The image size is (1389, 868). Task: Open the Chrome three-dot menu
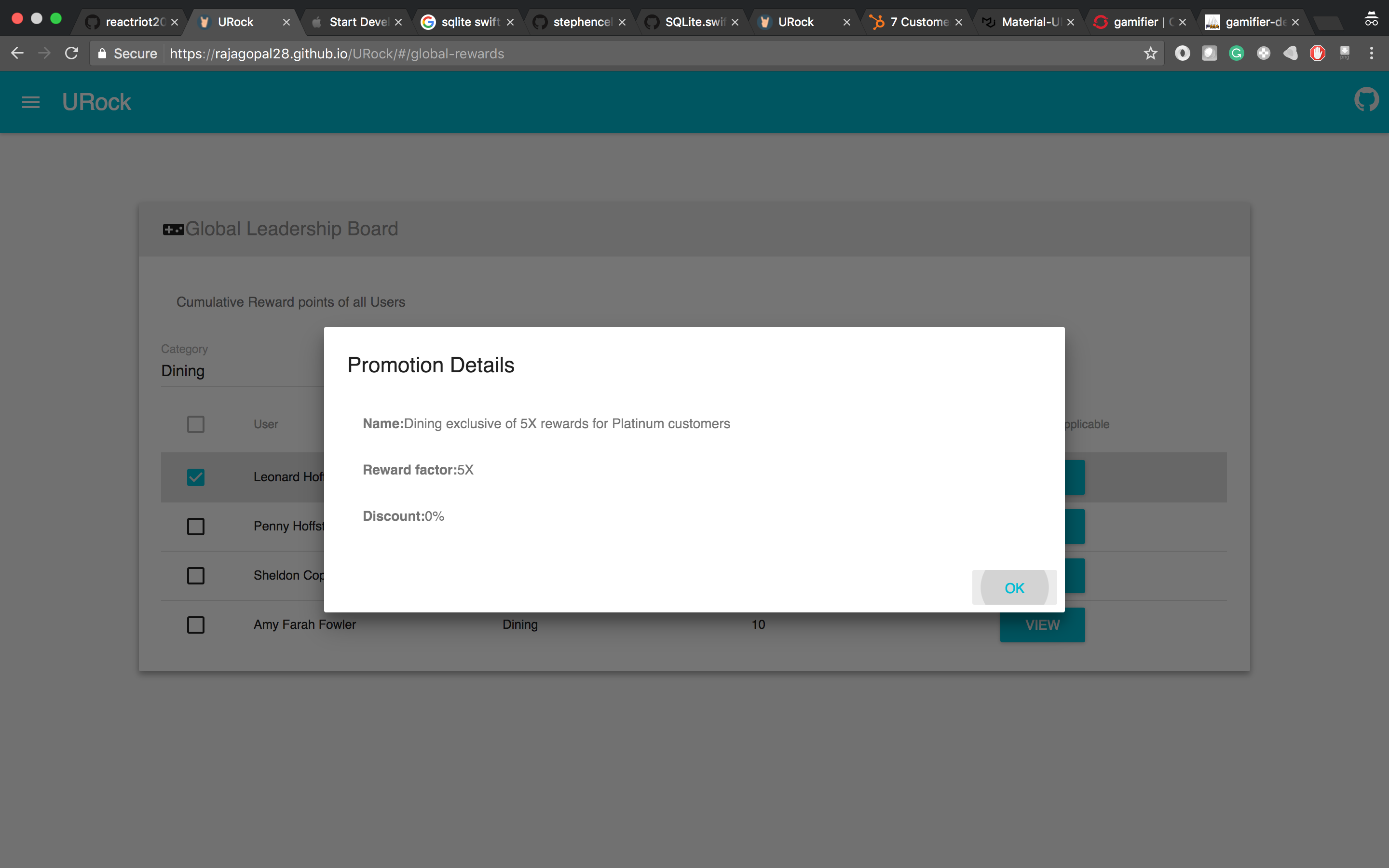1371,54
